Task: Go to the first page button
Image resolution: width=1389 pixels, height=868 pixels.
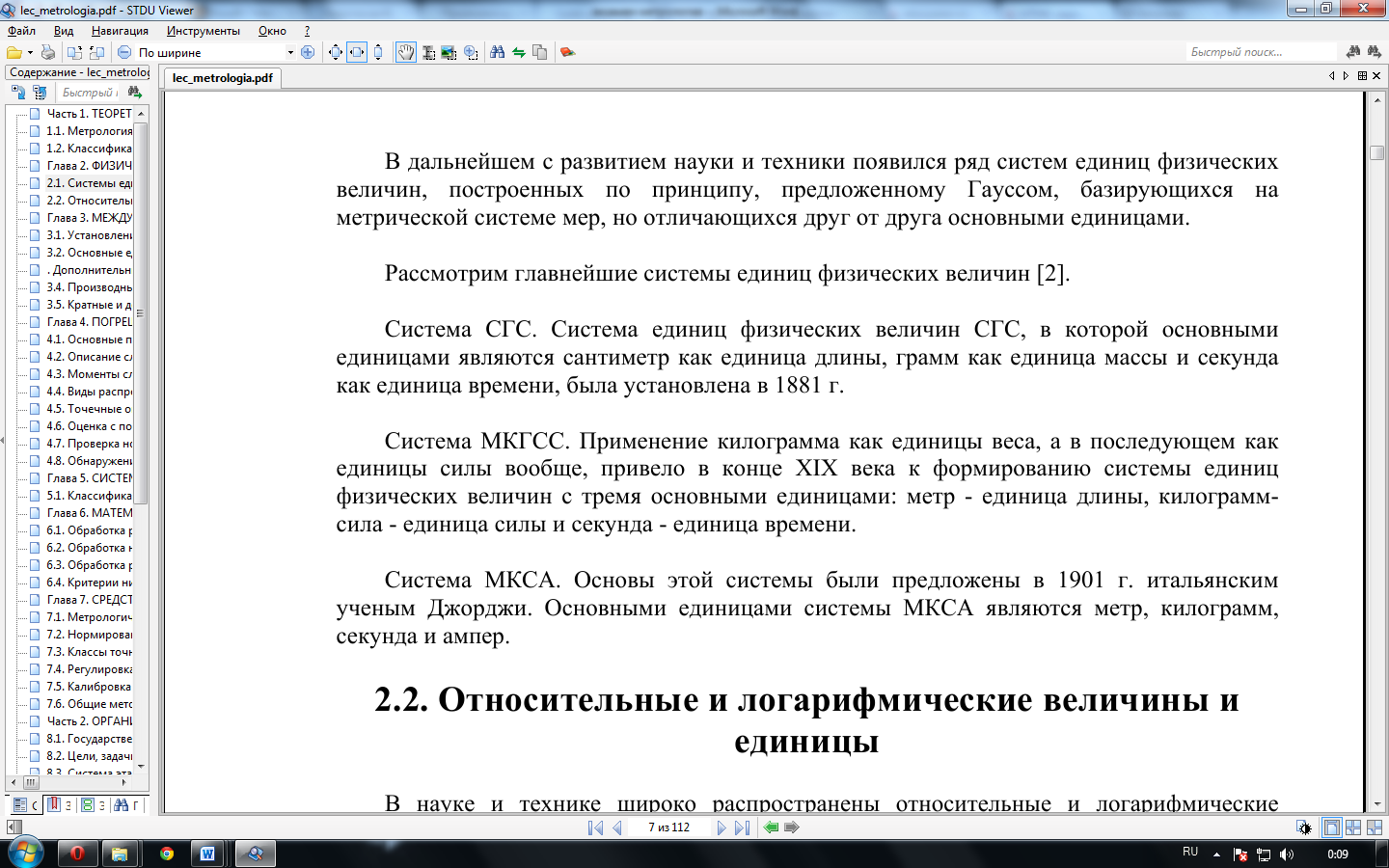Action: click(595, 827)
